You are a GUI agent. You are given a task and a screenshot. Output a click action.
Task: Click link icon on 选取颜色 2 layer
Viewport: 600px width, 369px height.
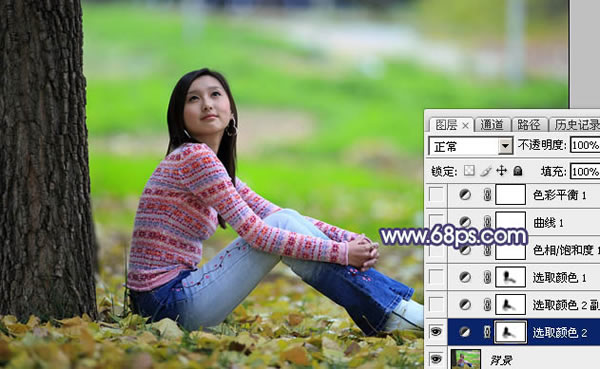pyautogui.click(x=487, y=332)
